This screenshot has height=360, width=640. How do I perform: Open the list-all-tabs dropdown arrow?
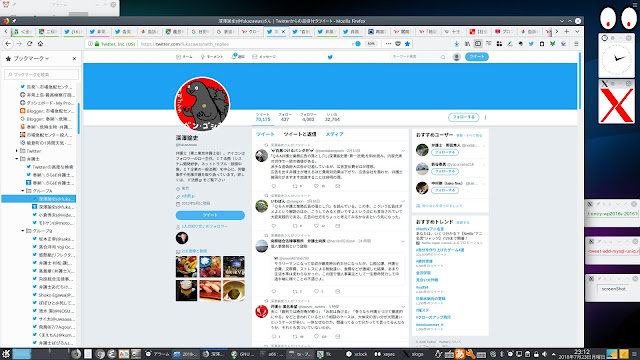(x=577, y=31)
